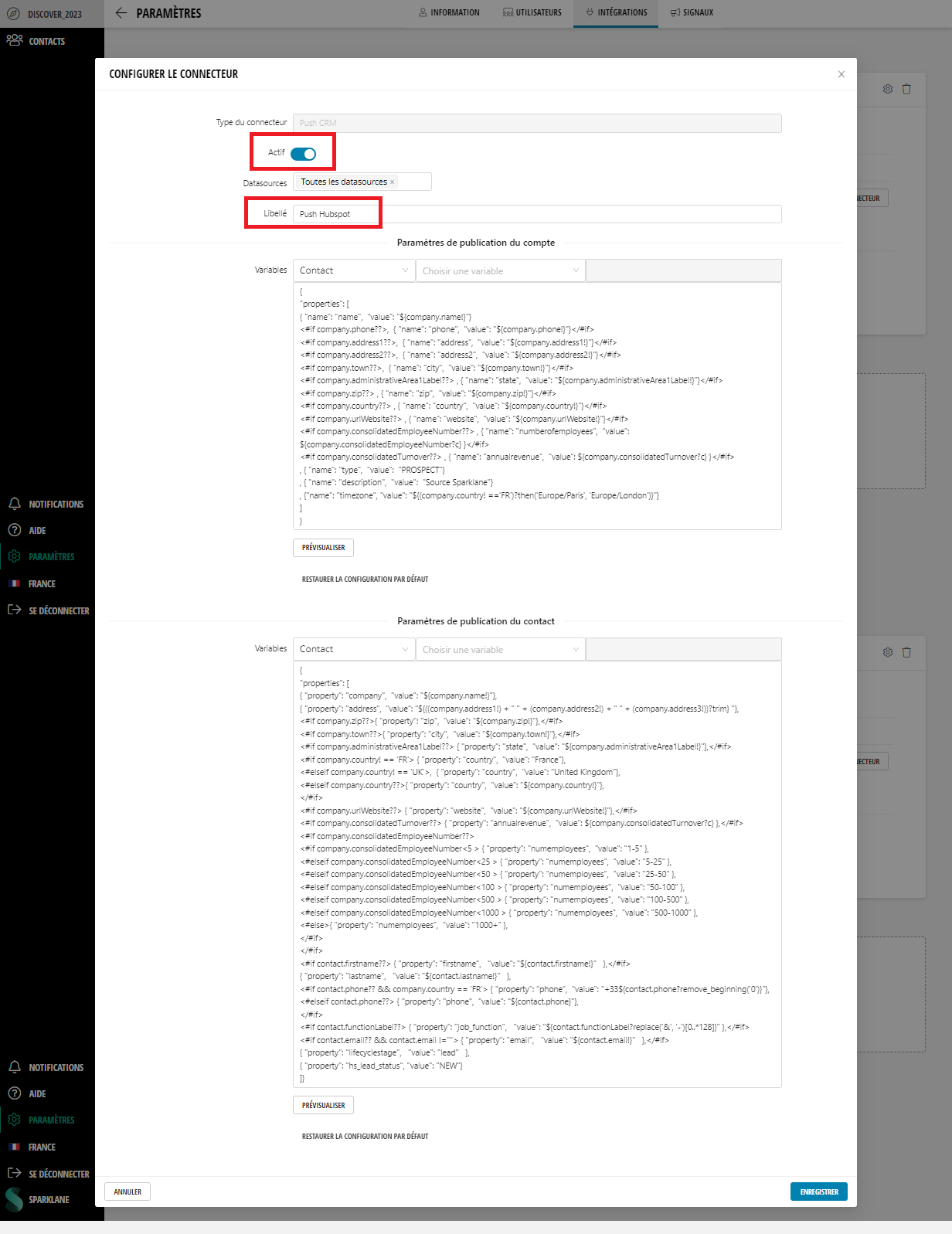Click the line with "lifecyclestage" property
This screenshot has height=1234, width=952.
click(385, 1052)
